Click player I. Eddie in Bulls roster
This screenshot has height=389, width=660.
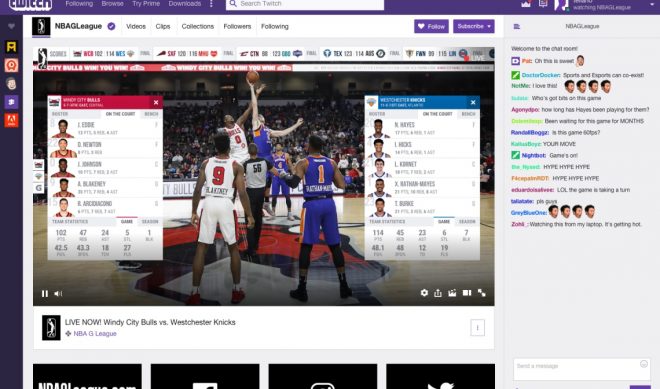[105, 128]
